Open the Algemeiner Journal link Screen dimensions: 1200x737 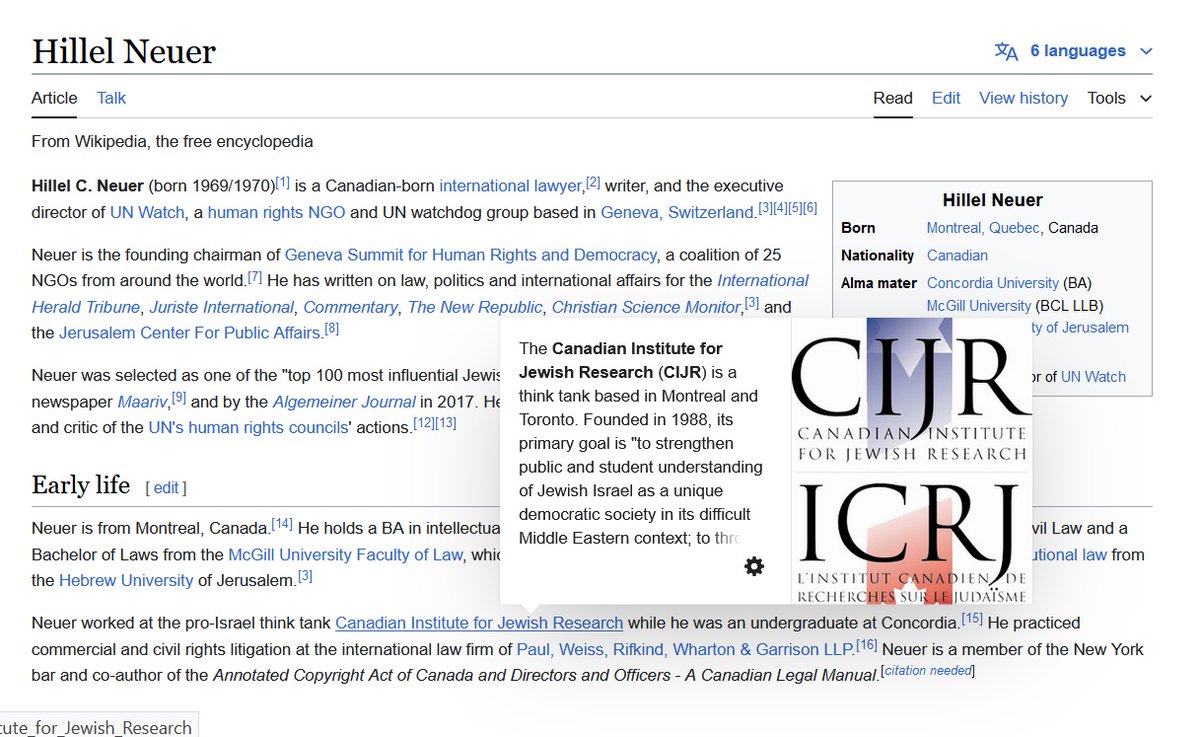pos(344,402)
